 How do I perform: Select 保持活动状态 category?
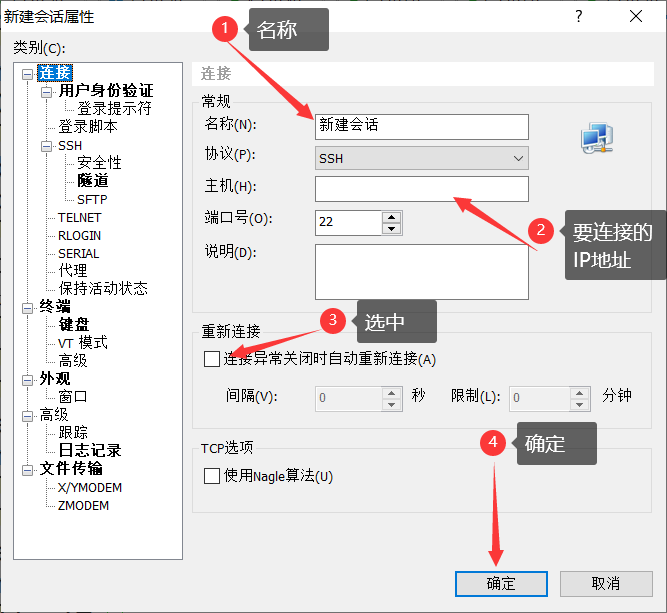[103, 288]
